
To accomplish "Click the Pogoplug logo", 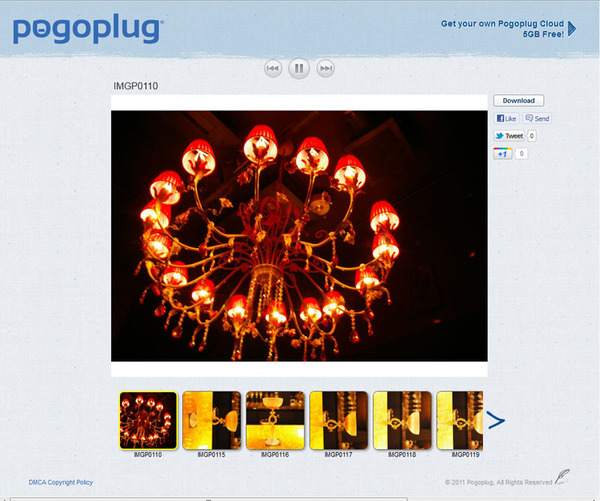I will coord(88,30).
